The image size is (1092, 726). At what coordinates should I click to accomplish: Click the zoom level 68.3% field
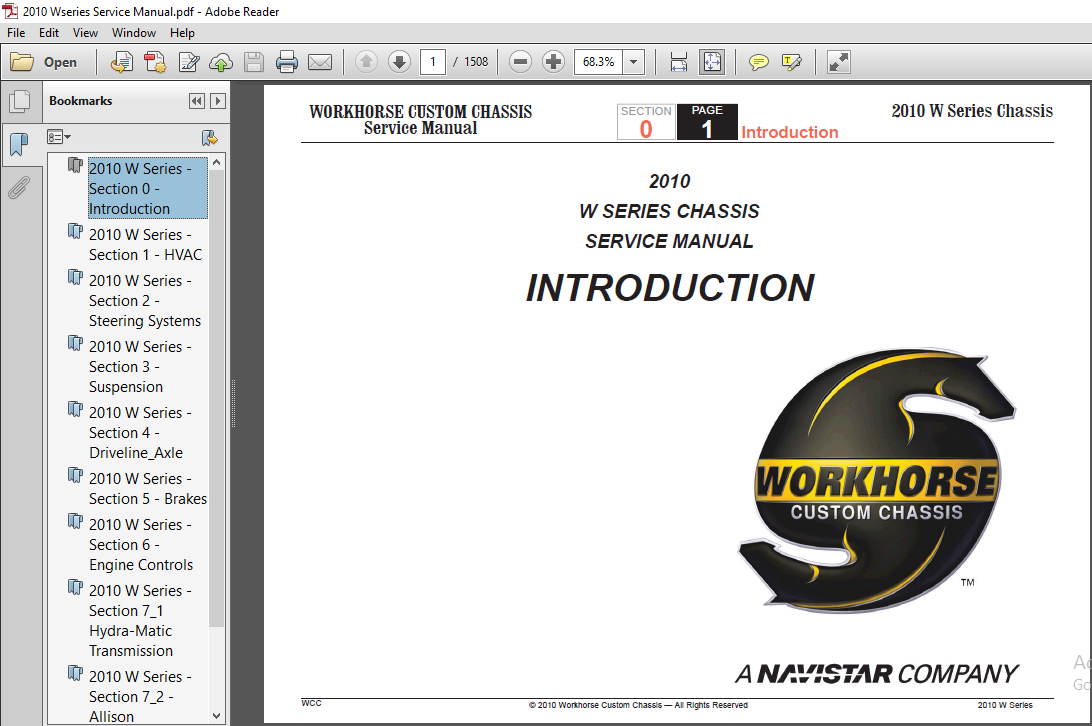[x=598, y=62]
